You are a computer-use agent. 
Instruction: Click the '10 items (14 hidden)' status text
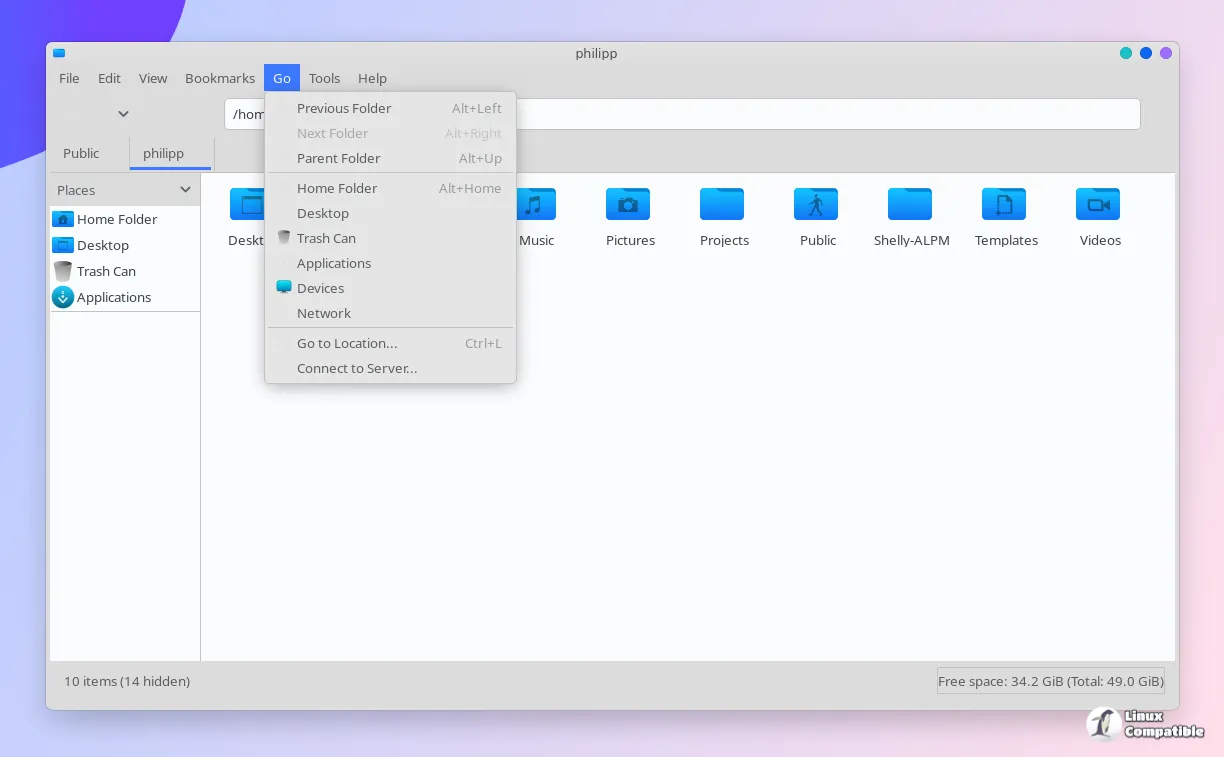click(127, 681)
